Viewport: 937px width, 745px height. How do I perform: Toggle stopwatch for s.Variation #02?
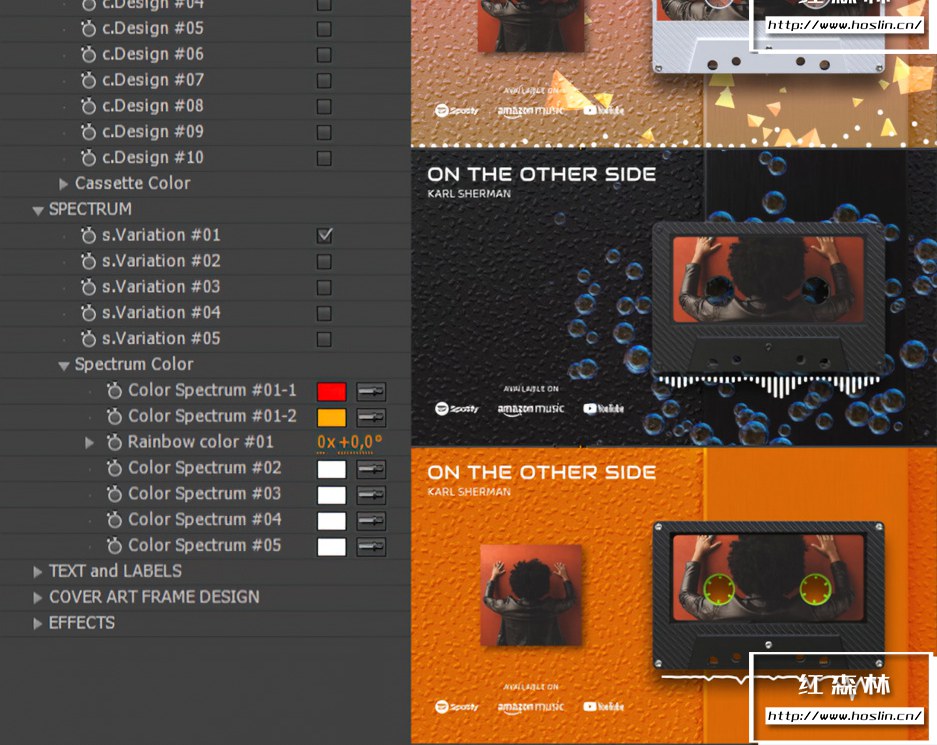click(x=88, y=261)
